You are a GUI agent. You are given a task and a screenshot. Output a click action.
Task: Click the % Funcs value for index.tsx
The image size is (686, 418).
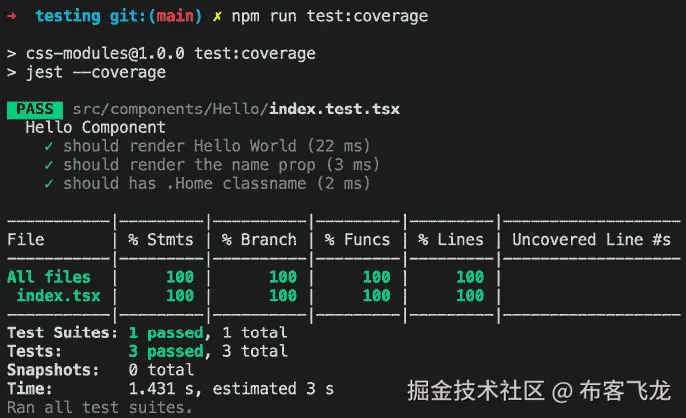[376, 296]
